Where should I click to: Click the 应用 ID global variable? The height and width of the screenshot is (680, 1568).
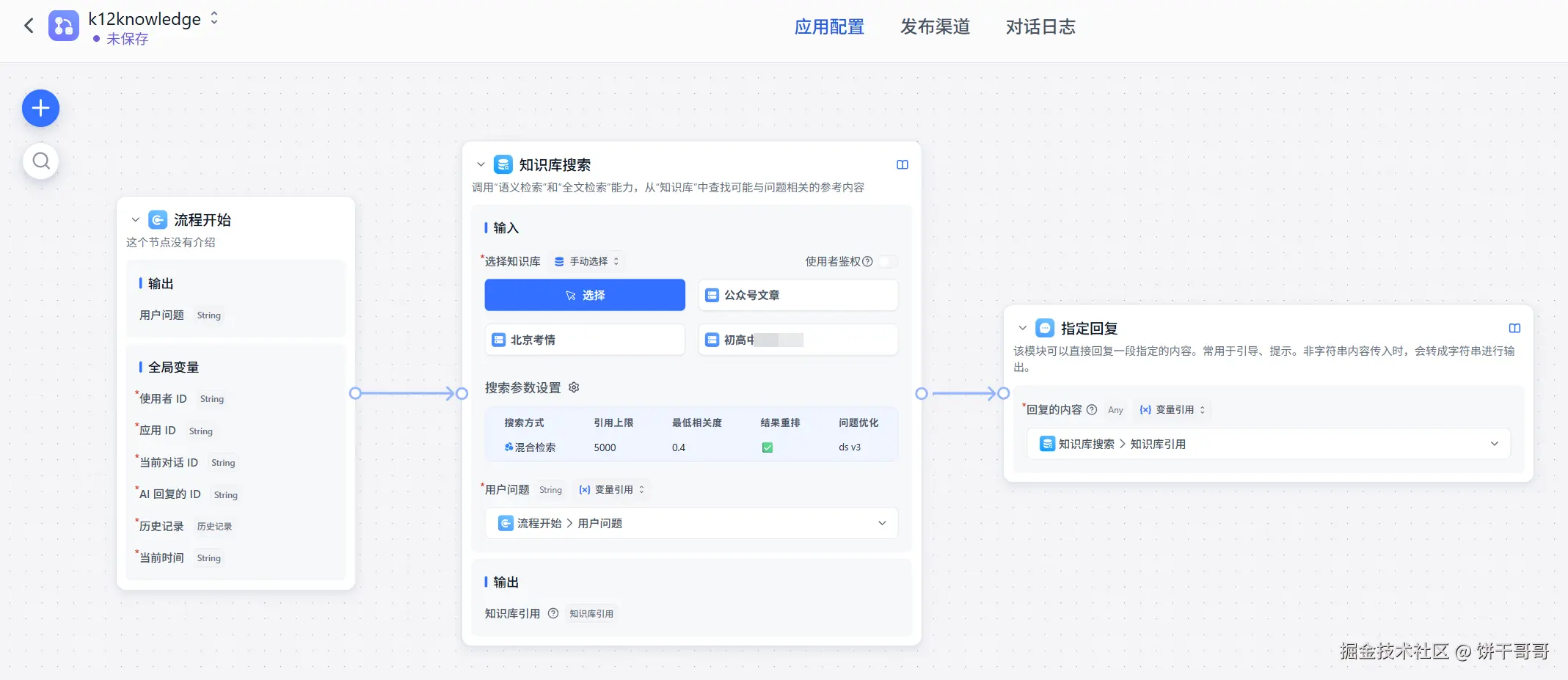click(157, 431)
